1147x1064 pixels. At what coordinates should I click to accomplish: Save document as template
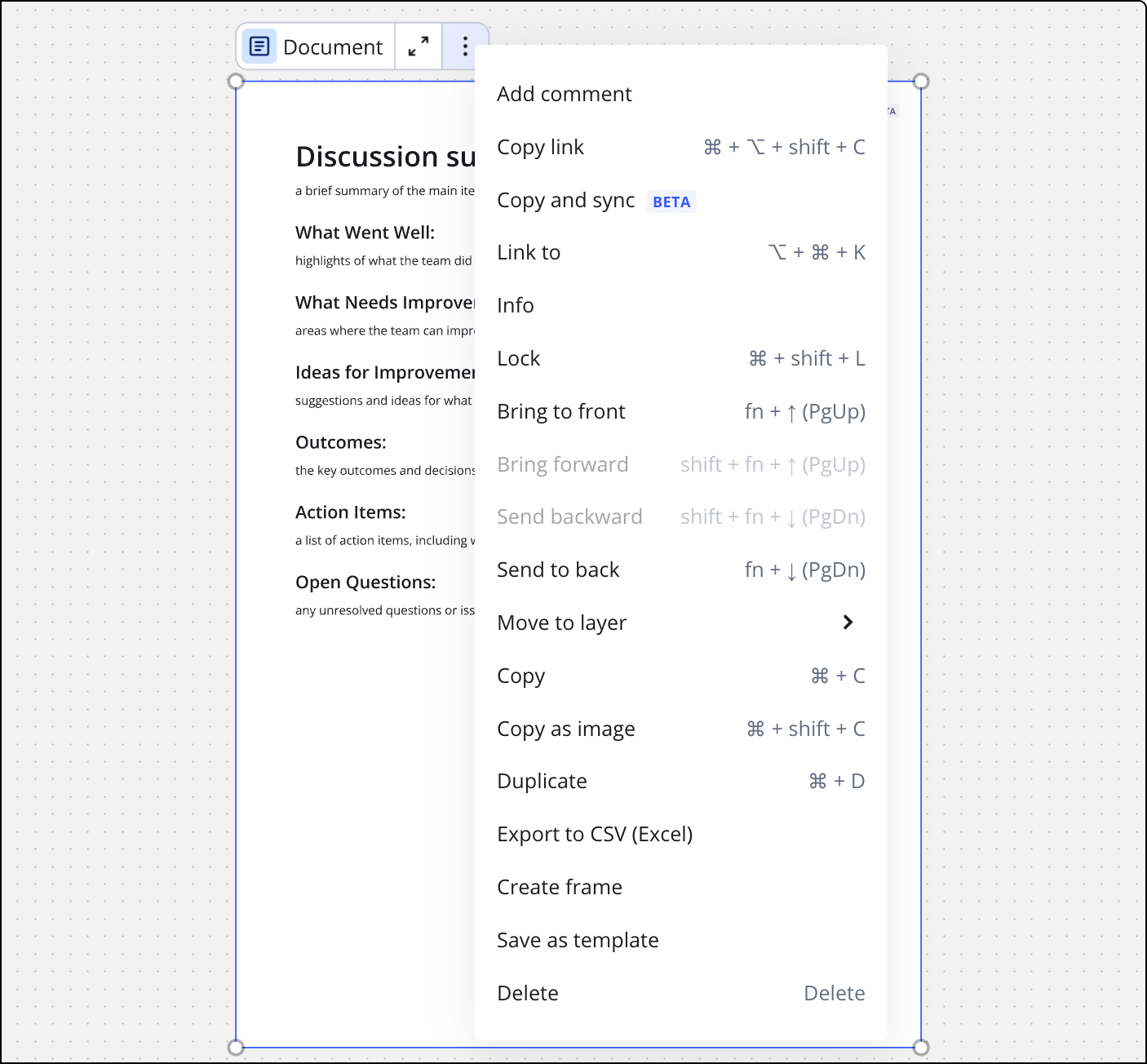click(578, 941)
